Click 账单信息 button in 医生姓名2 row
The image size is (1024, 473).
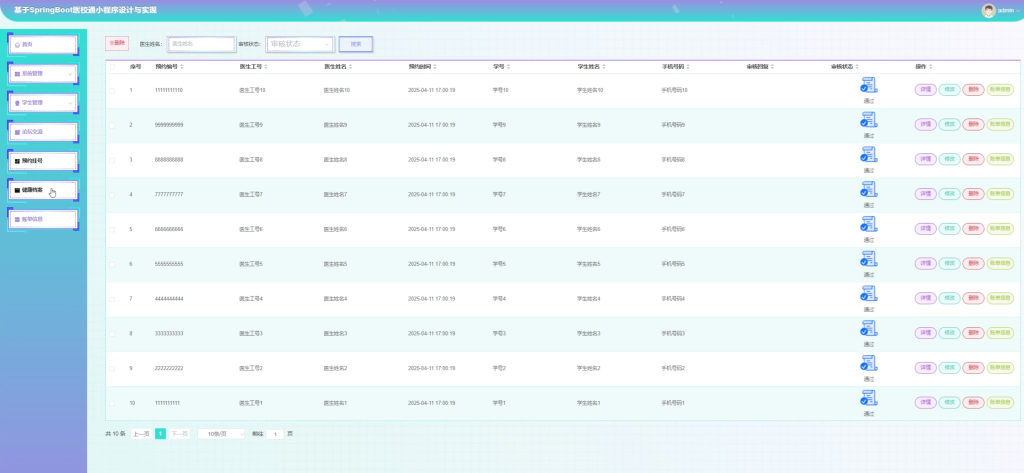1000,368
